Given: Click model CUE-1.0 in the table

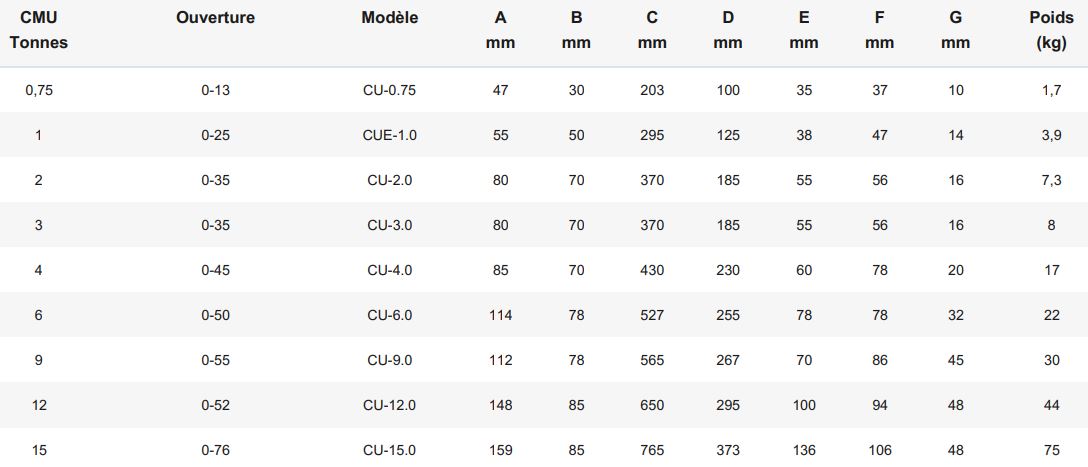Looking at the screenshot, I should coord(390,135).
